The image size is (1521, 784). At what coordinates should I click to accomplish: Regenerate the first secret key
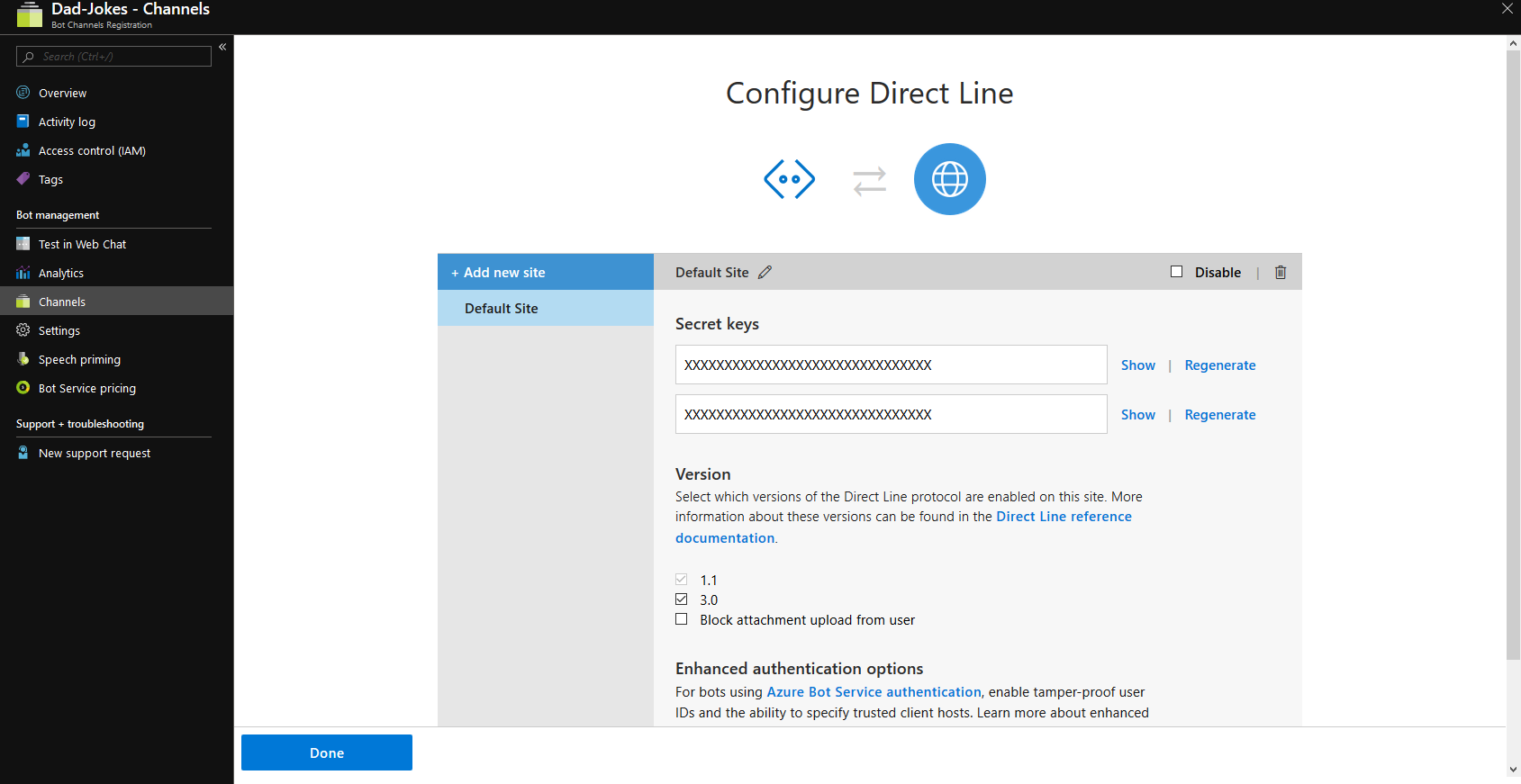[1220, 365]
